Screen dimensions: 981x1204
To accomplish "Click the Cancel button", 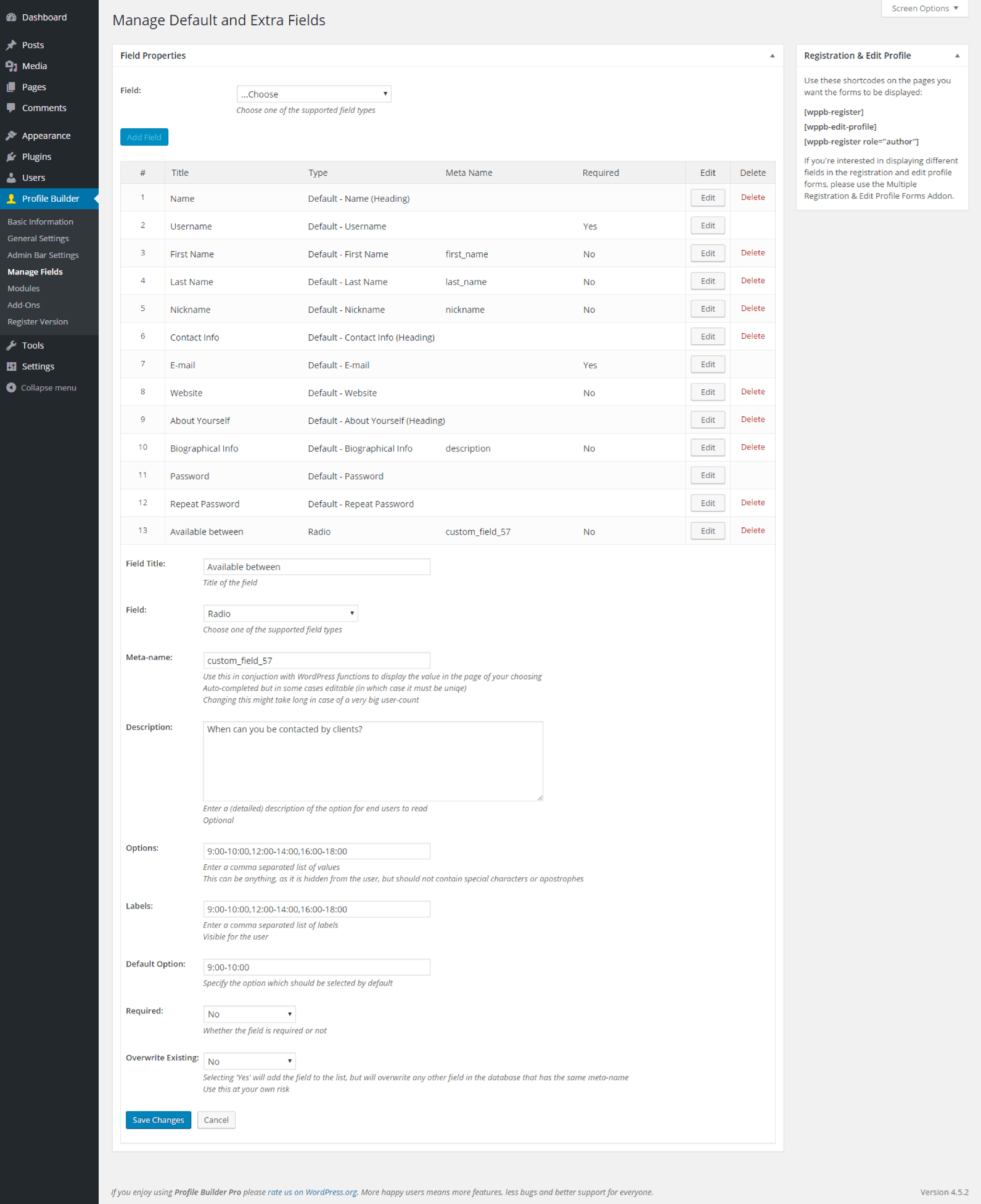I will [216, 1120].
